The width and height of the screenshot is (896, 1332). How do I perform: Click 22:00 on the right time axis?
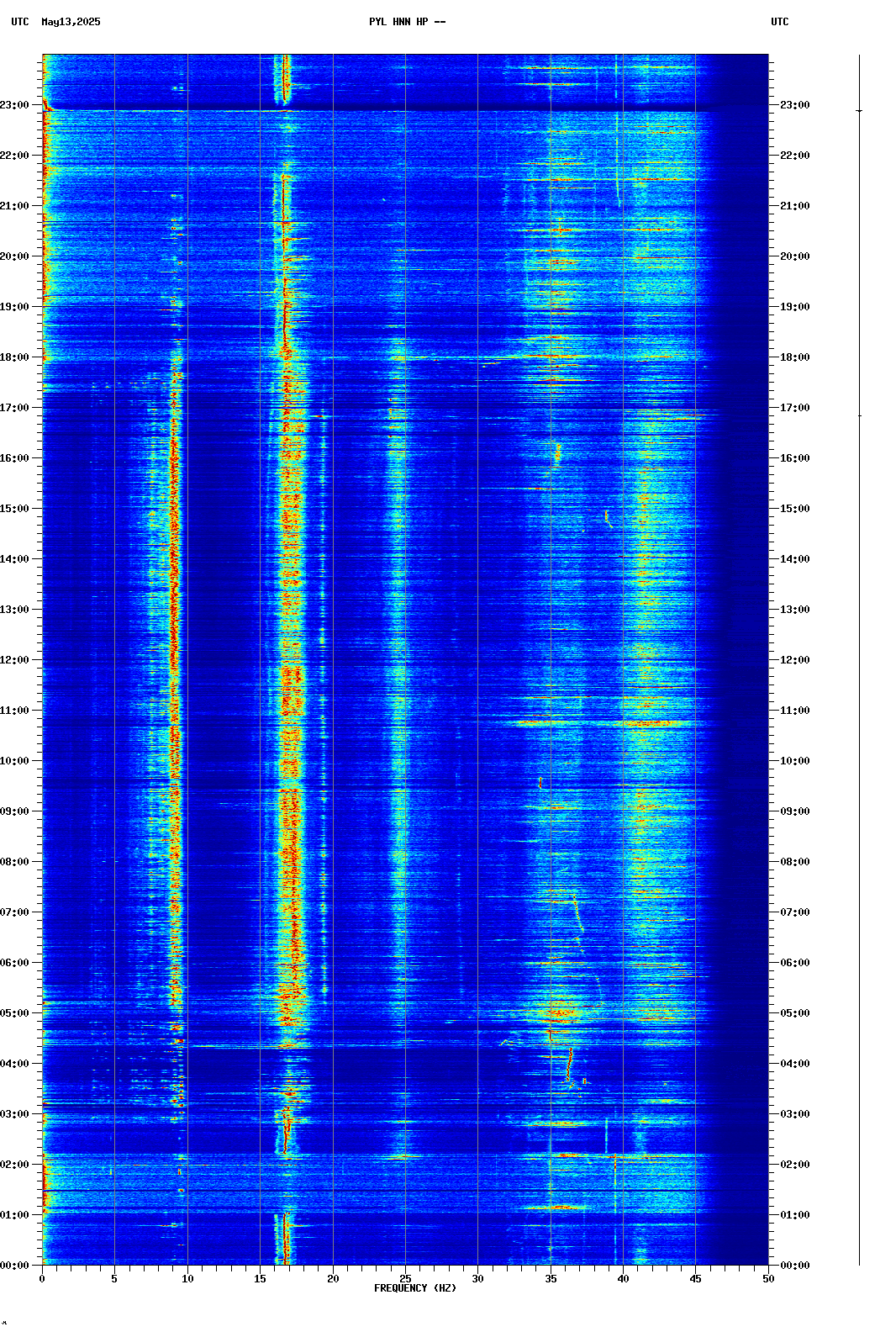coord(795,156)
